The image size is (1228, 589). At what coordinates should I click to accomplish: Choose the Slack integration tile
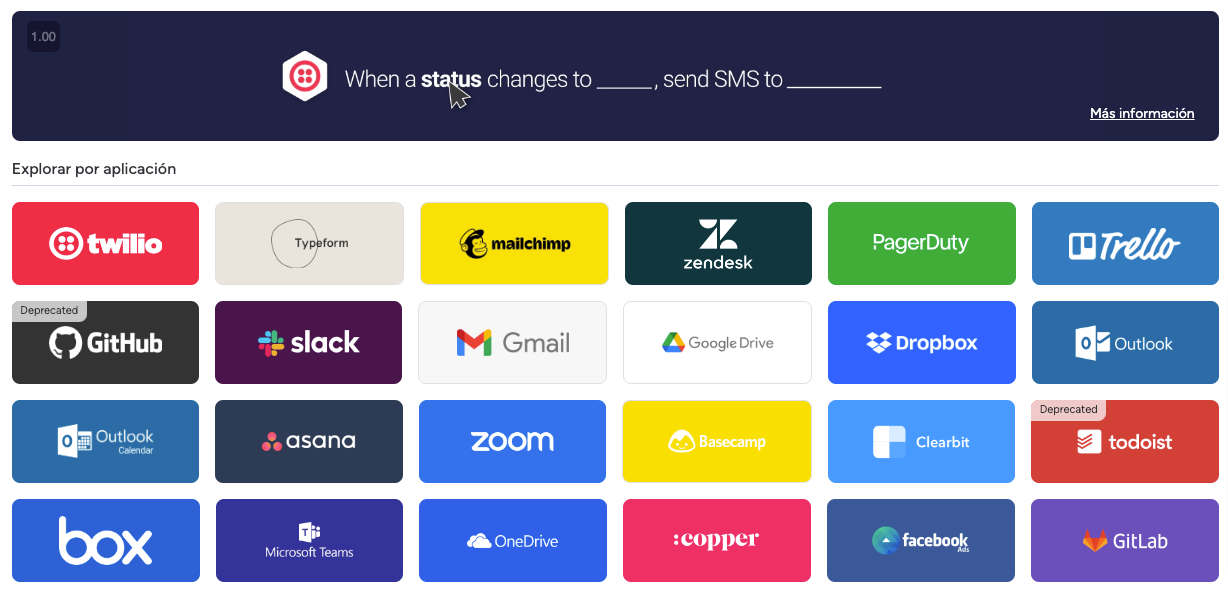[x=309, y=342]
